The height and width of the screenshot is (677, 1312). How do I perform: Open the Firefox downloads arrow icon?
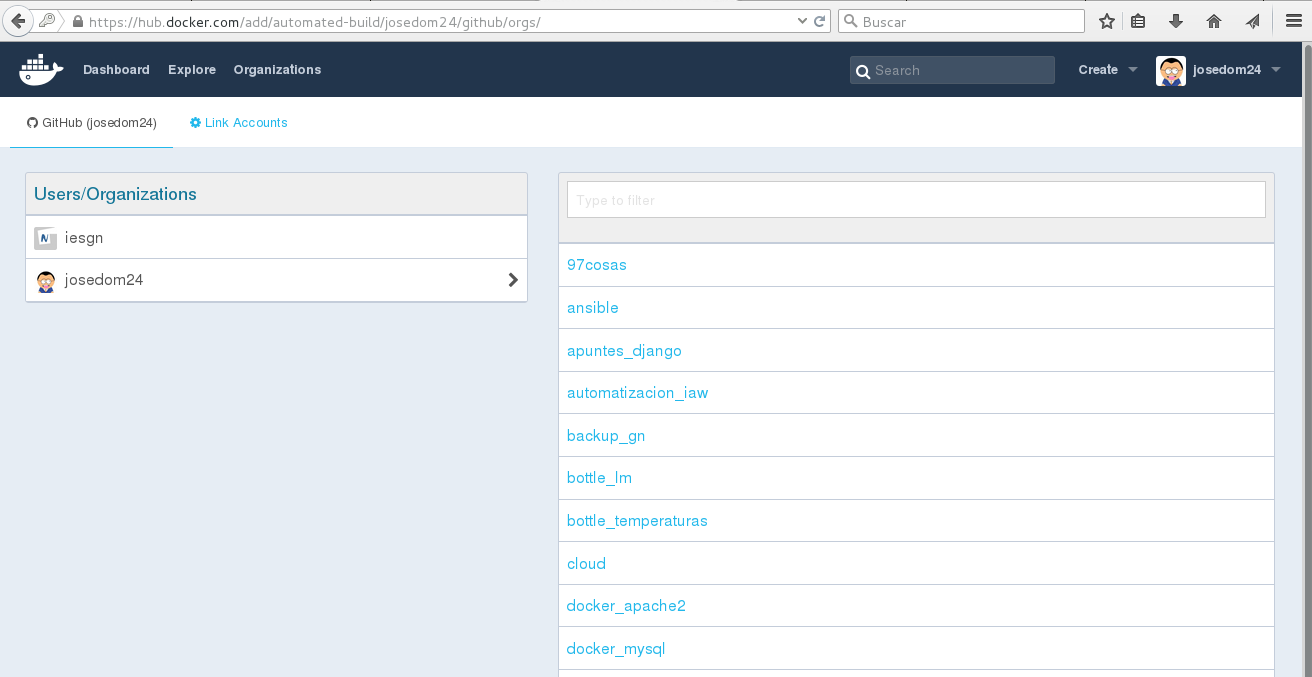click(x=1176, y=21)
